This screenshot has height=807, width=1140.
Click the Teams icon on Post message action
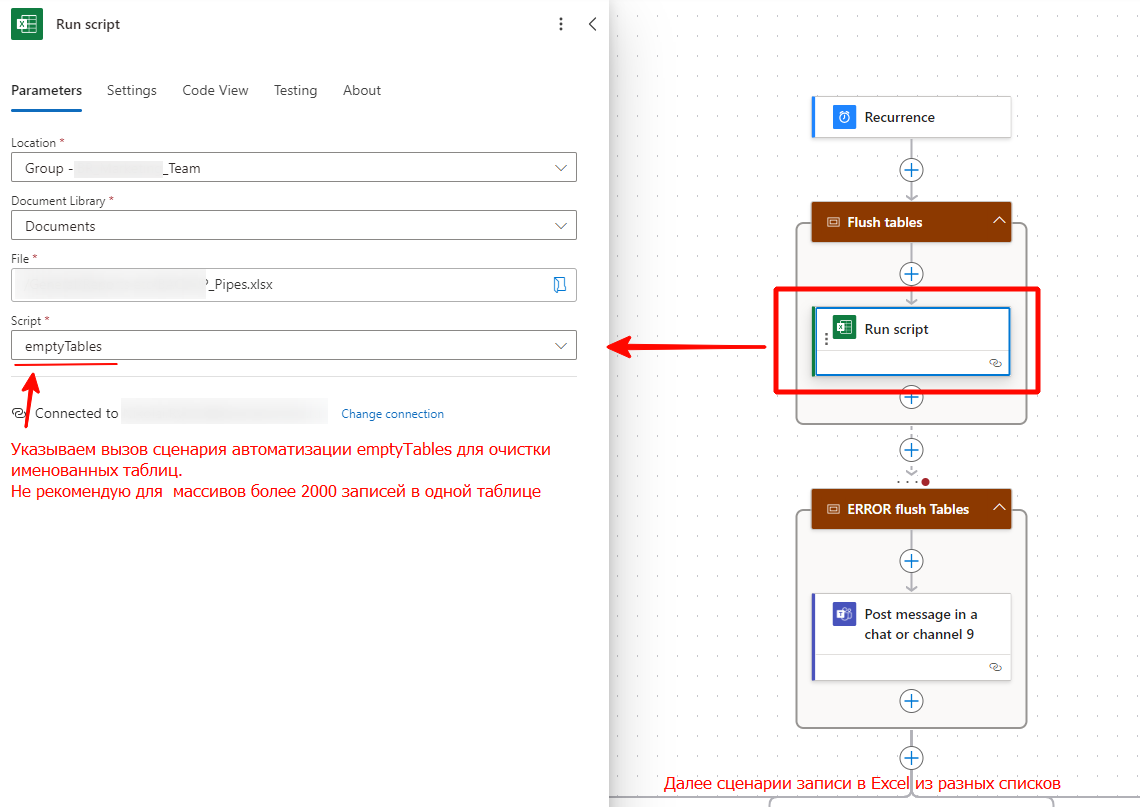point(844,614)
